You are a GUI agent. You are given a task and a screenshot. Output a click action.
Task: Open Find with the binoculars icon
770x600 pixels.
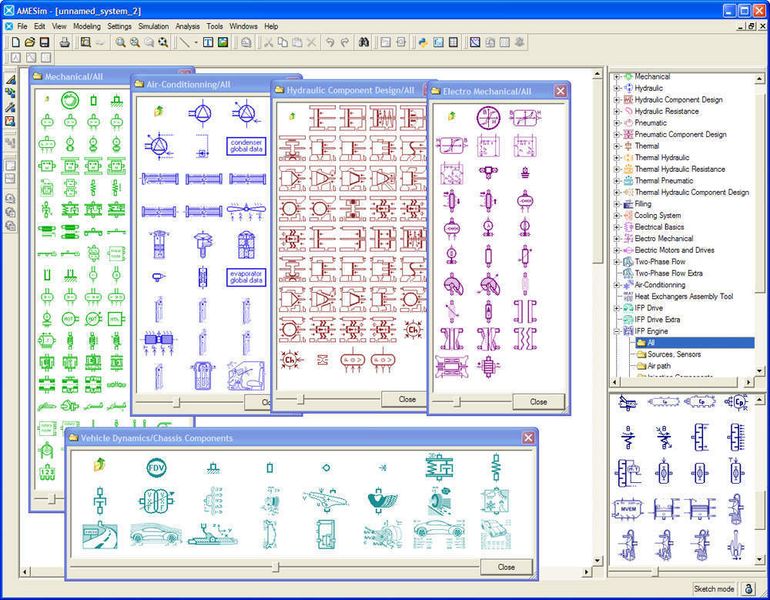364,42
